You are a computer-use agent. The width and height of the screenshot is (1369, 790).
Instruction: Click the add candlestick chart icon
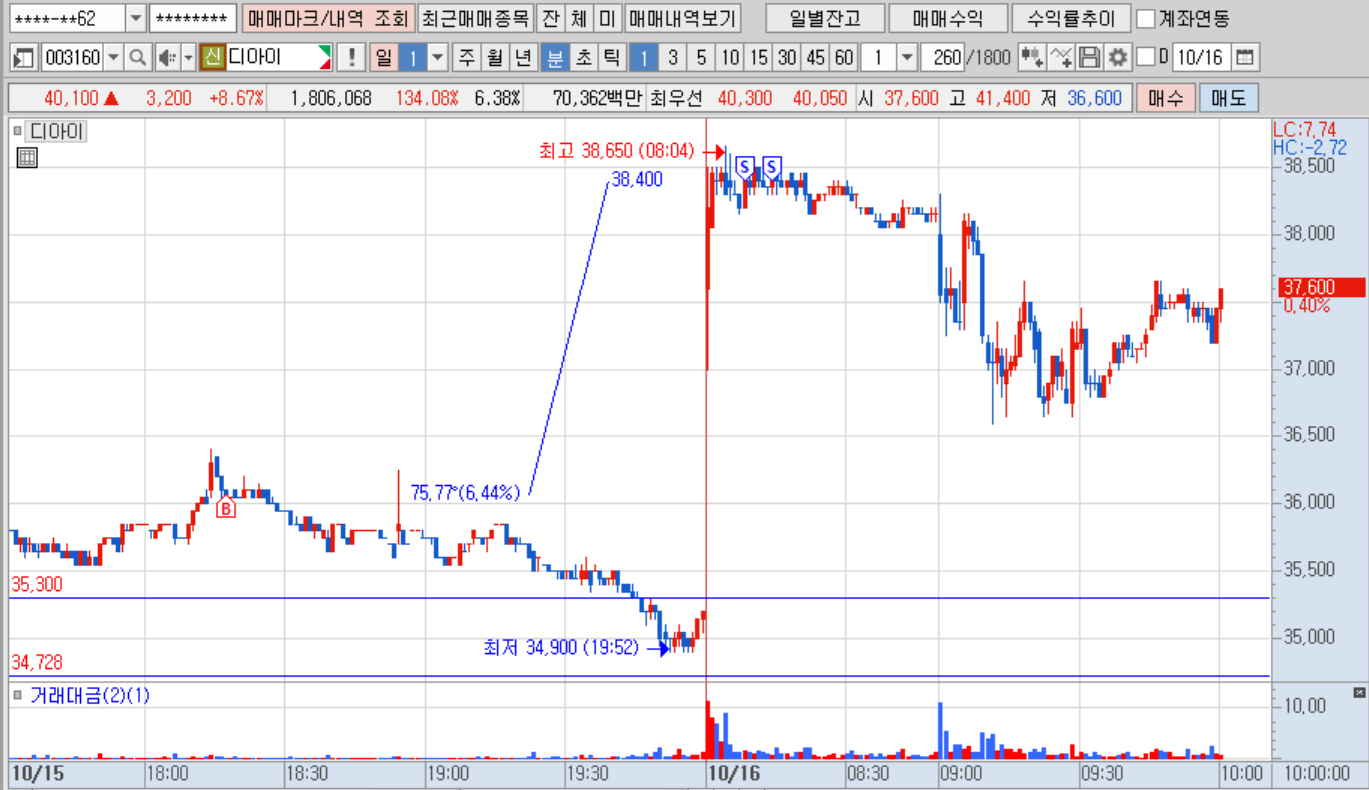coord(1033,57)
